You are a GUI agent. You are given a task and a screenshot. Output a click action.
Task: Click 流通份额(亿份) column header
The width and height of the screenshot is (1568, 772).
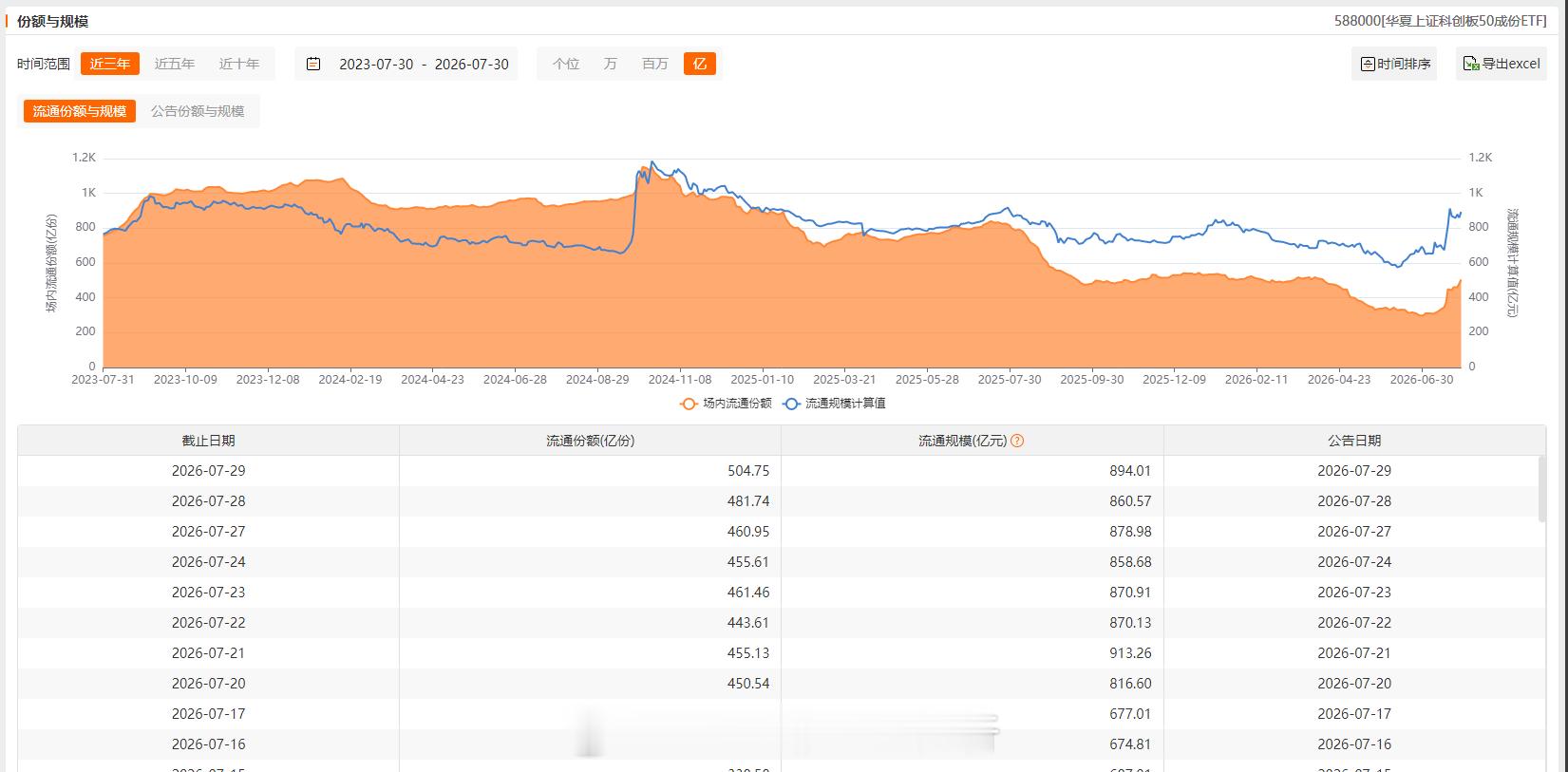(x=590, y=441)
